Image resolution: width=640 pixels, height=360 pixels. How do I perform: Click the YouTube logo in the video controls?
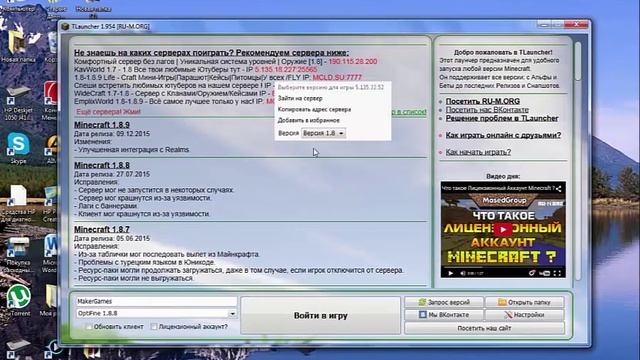click(x=545, y=273)
